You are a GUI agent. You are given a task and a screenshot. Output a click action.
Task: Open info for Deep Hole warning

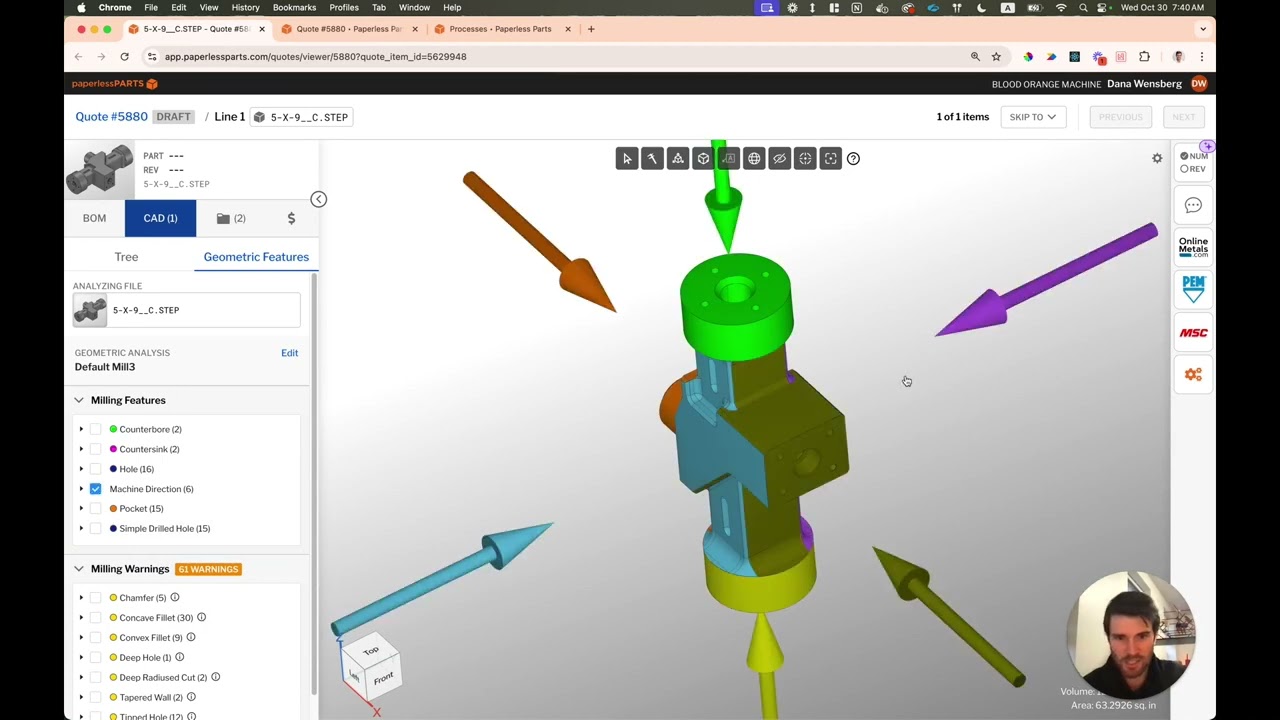click(179, 657)
